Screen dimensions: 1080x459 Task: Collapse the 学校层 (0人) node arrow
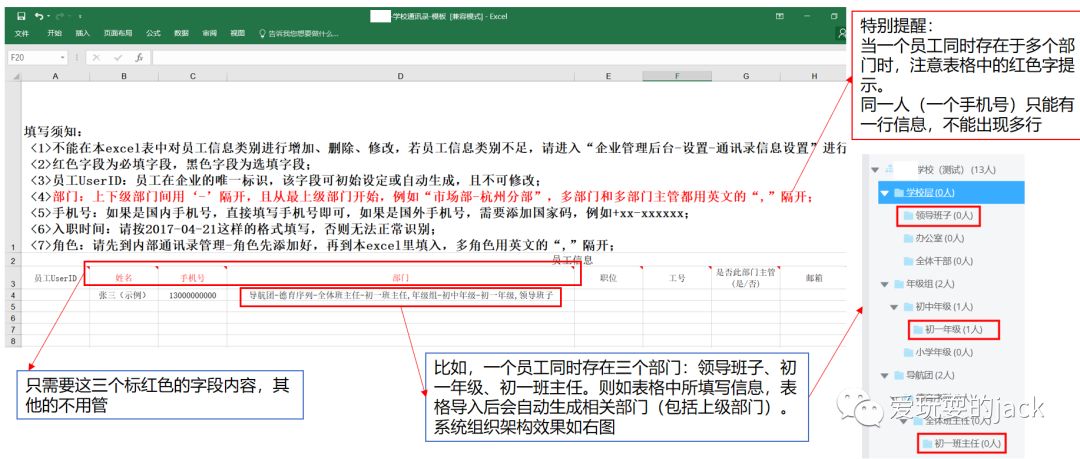coord(885,193)
